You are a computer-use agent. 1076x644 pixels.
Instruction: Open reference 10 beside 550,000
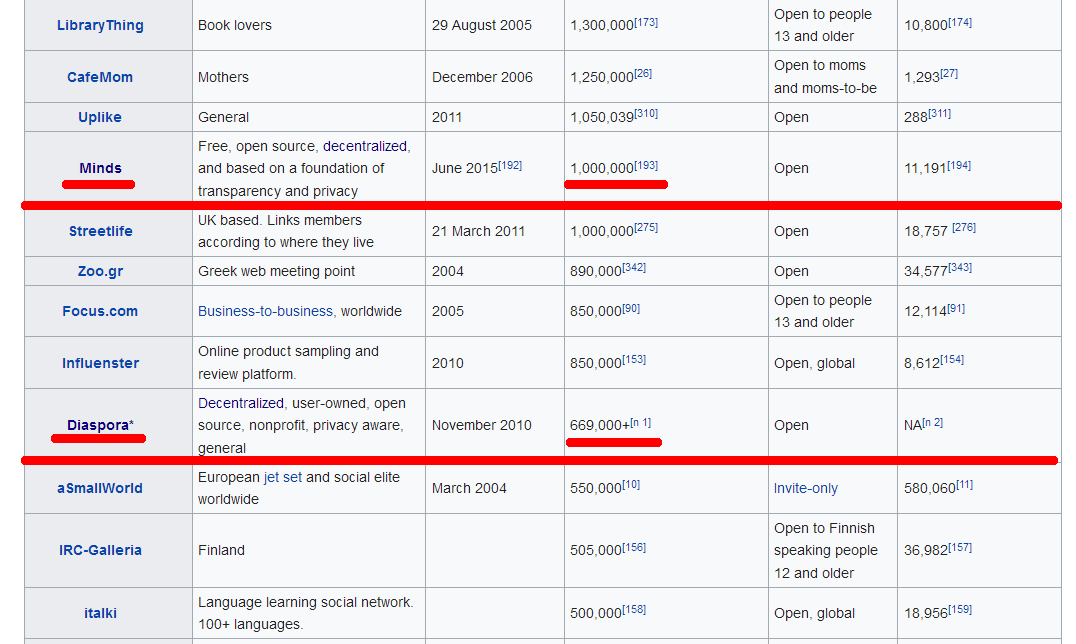pos(631,485)
